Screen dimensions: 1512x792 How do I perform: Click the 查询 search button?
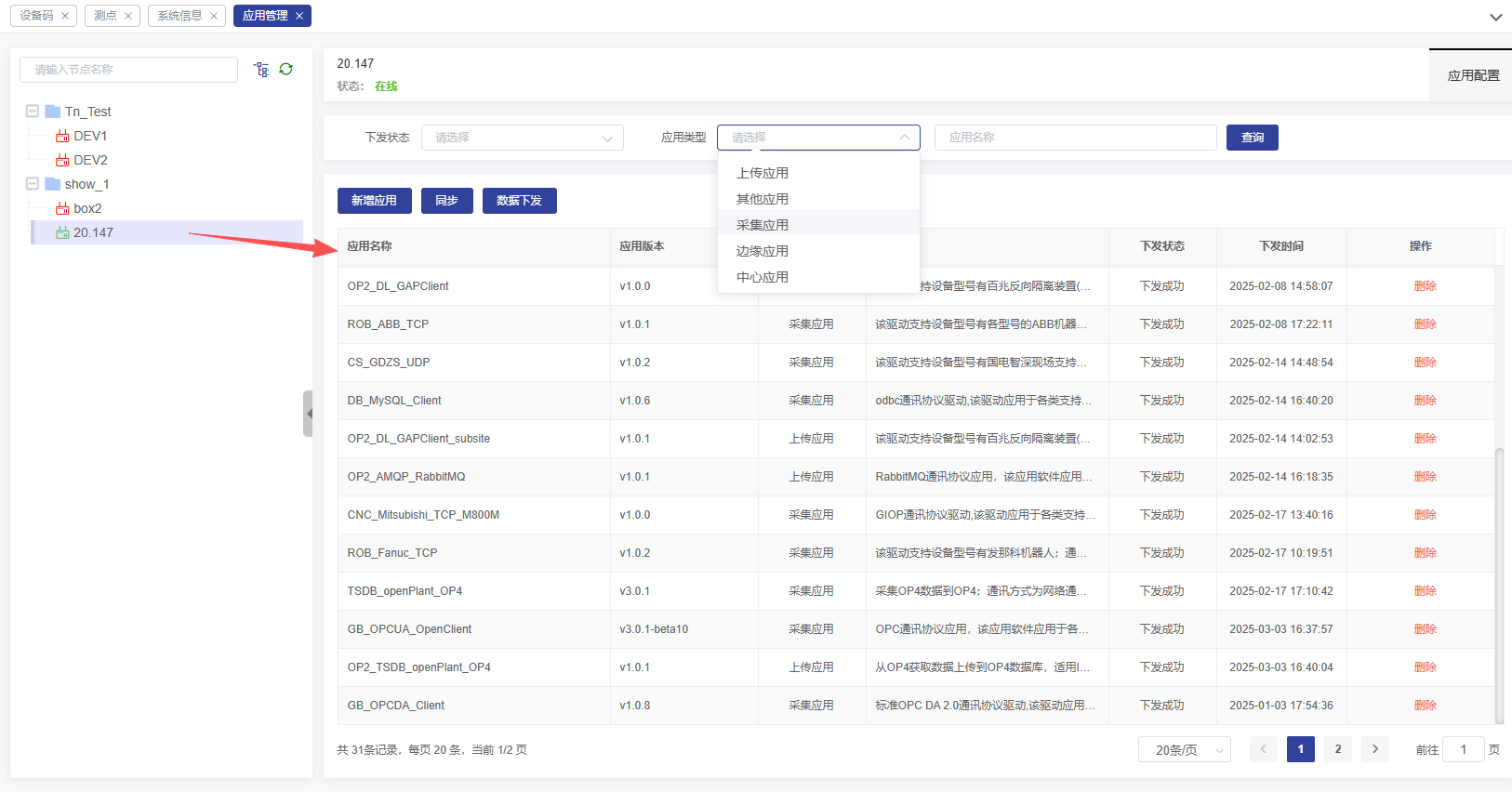1252,138
